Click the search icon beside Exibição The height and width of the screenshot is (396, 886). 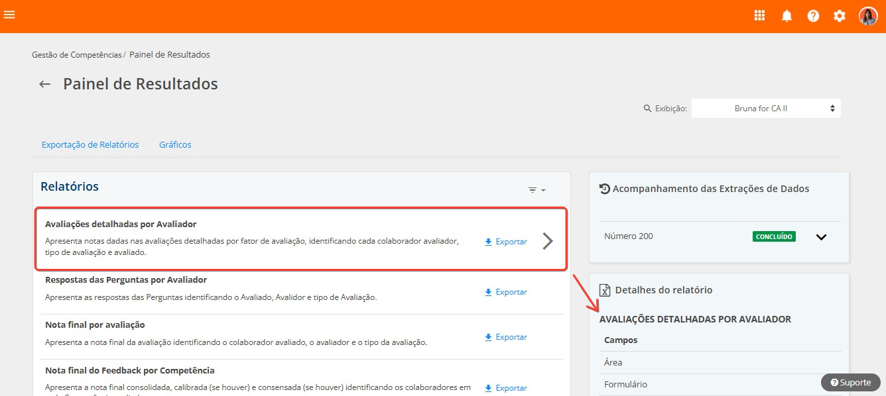pos(648,108)
